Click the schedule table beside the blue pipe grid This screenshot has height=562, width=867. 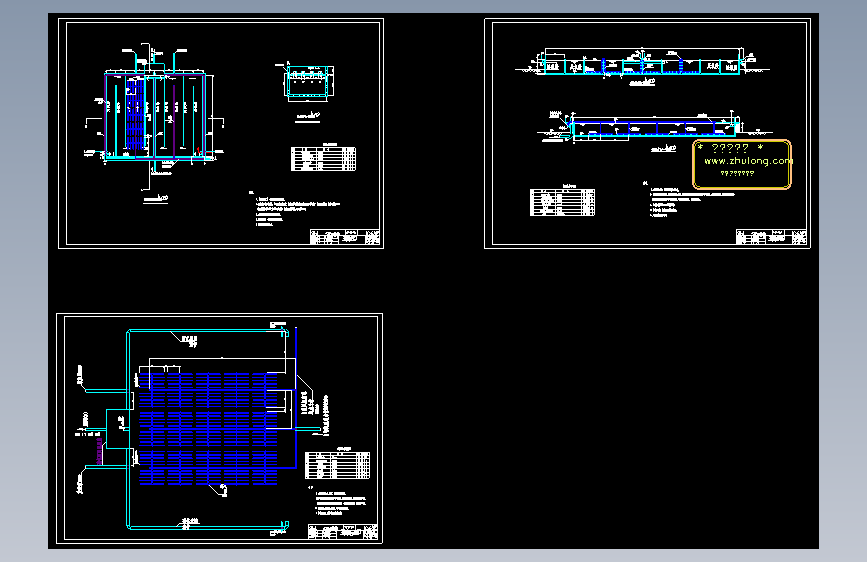337,465
